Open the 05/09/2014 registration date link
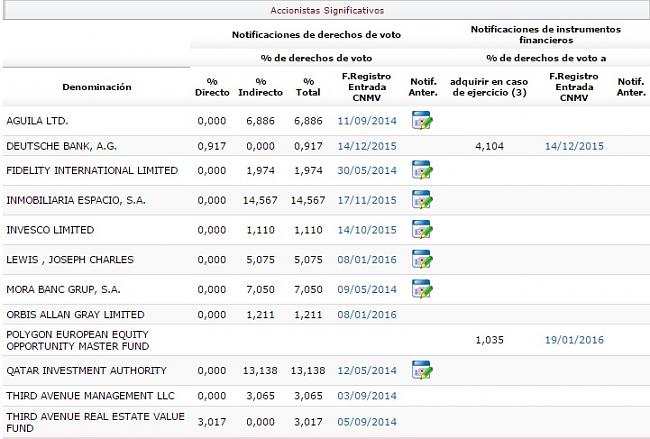The height and width of the screenshot is (439, 650). (367, 422)
